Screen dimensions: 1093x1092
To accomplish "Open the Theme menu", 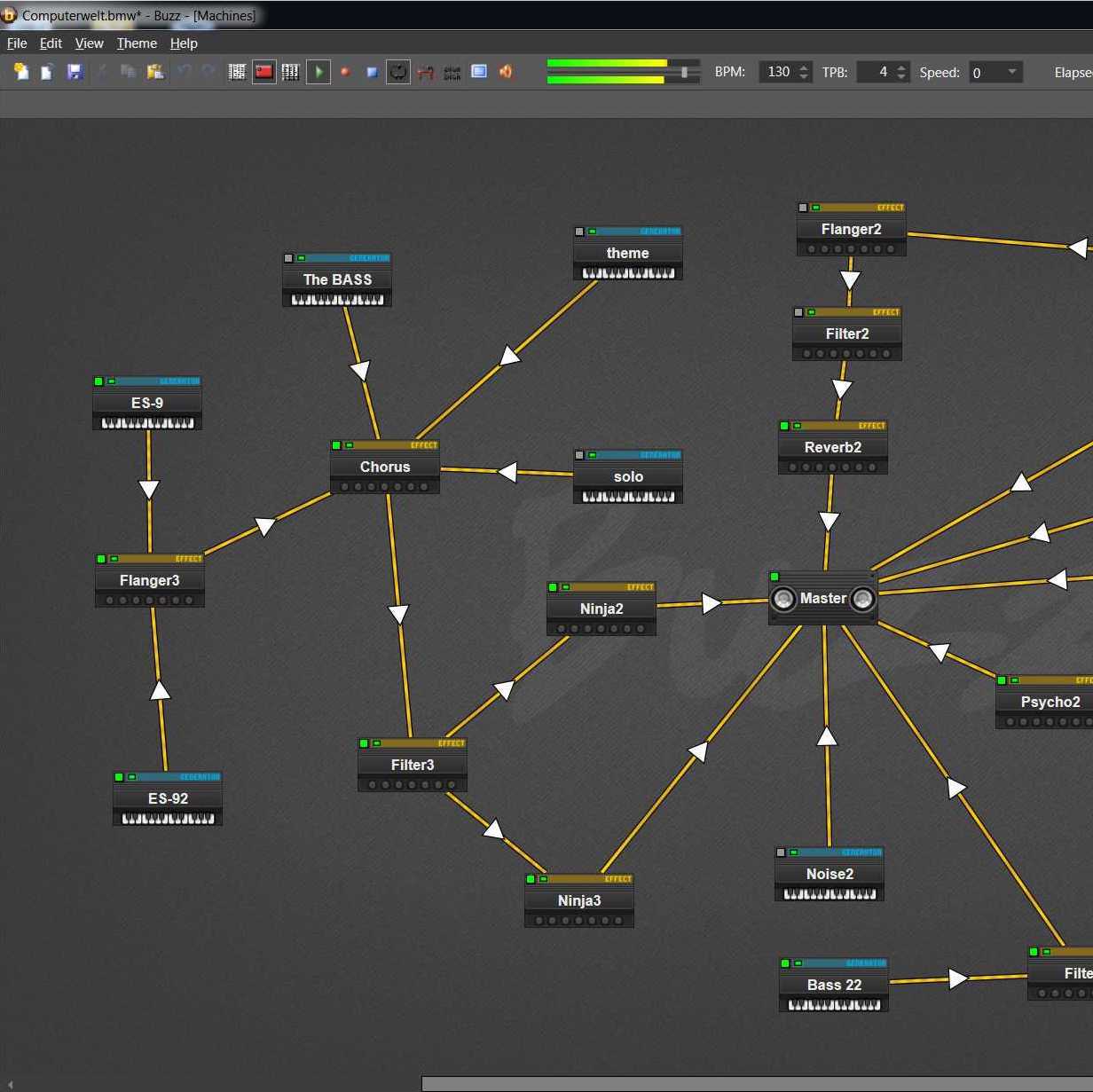I will [137, 43].
